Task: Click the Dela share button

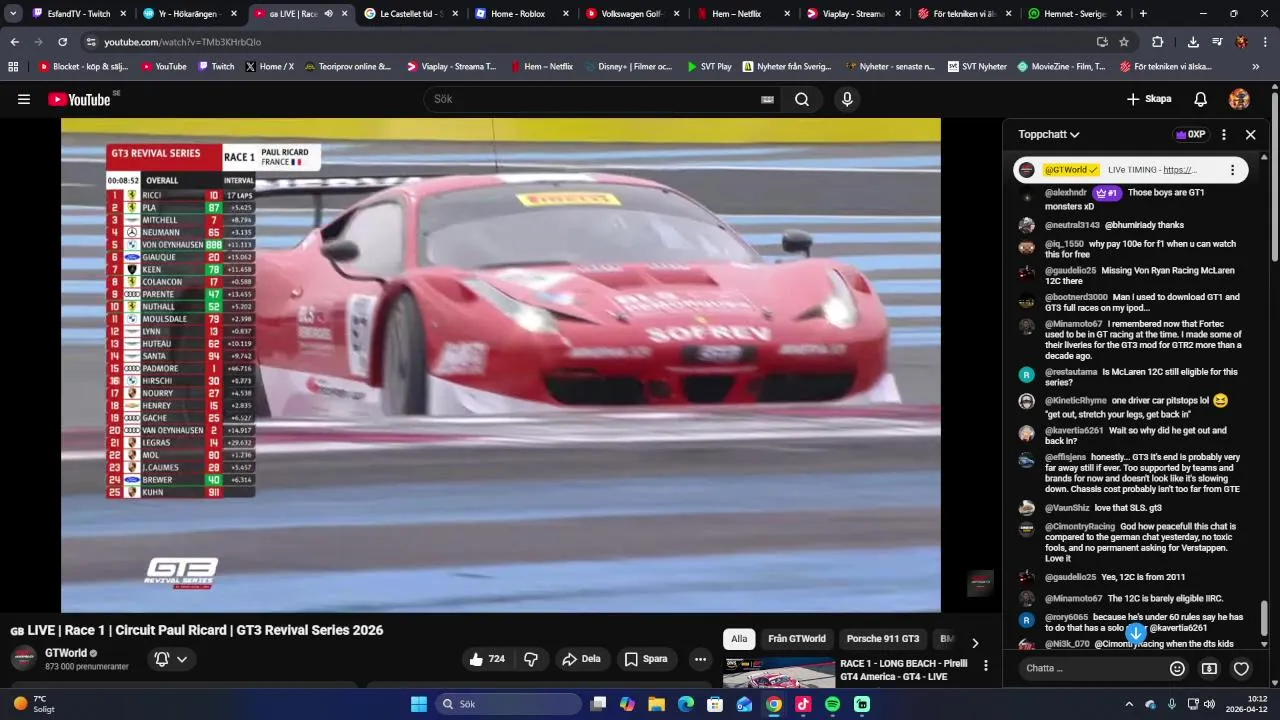Action: click(581, 659)
